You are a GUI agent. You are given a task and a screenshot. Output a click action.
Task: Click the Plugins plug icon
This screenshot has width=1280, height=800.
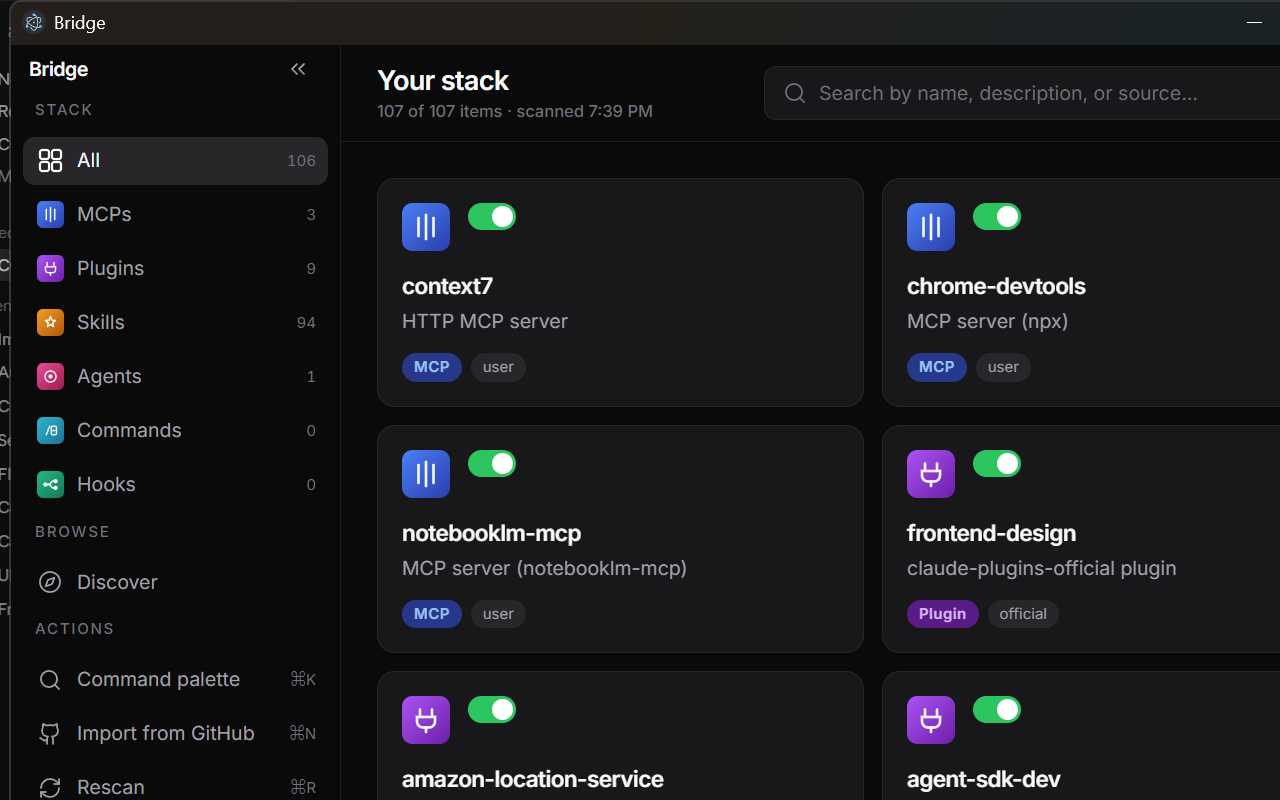click(50, 268)
